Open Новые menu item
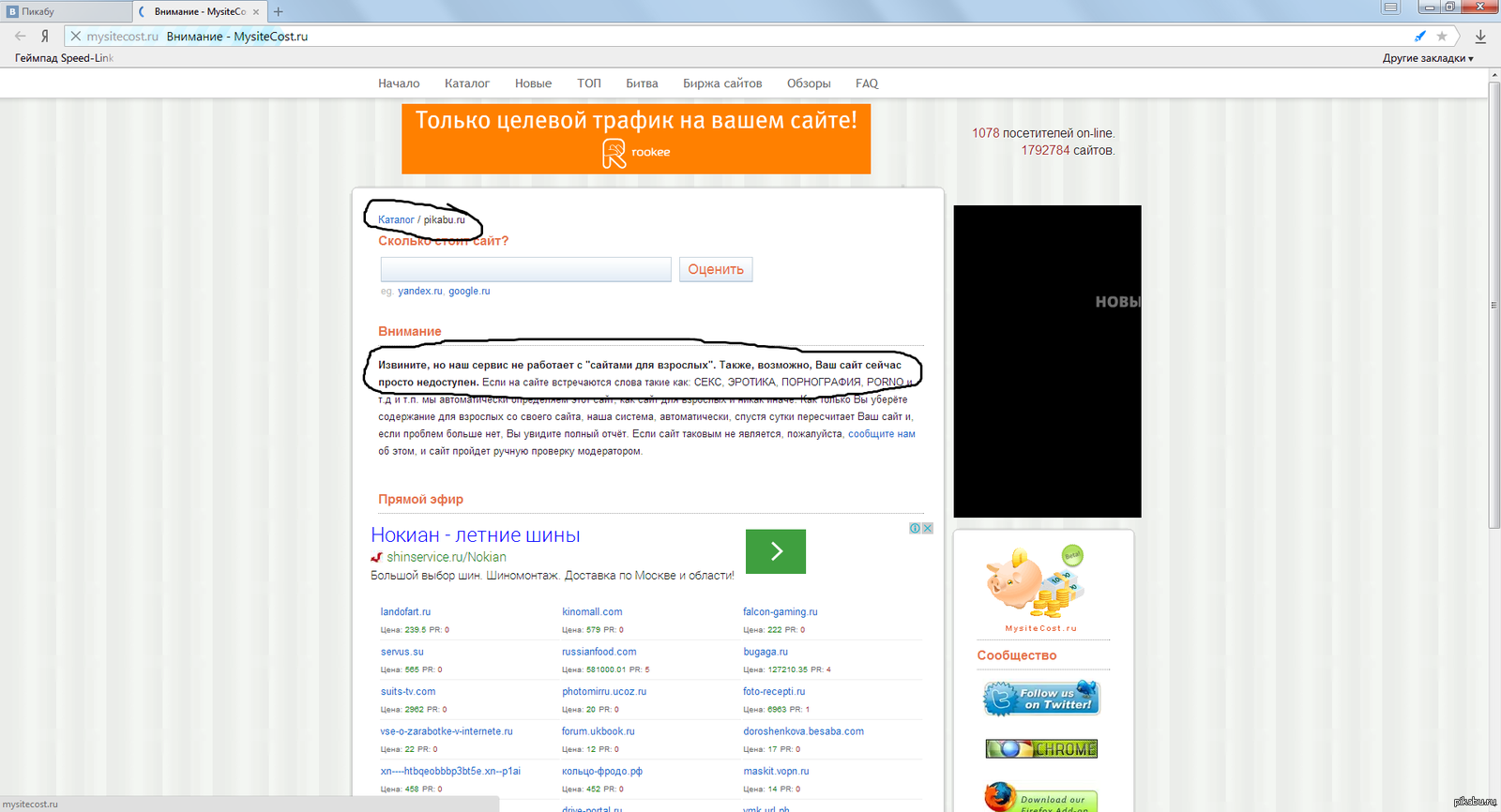The height and width of the screenshot is (812, 1501). click(533, 83)
